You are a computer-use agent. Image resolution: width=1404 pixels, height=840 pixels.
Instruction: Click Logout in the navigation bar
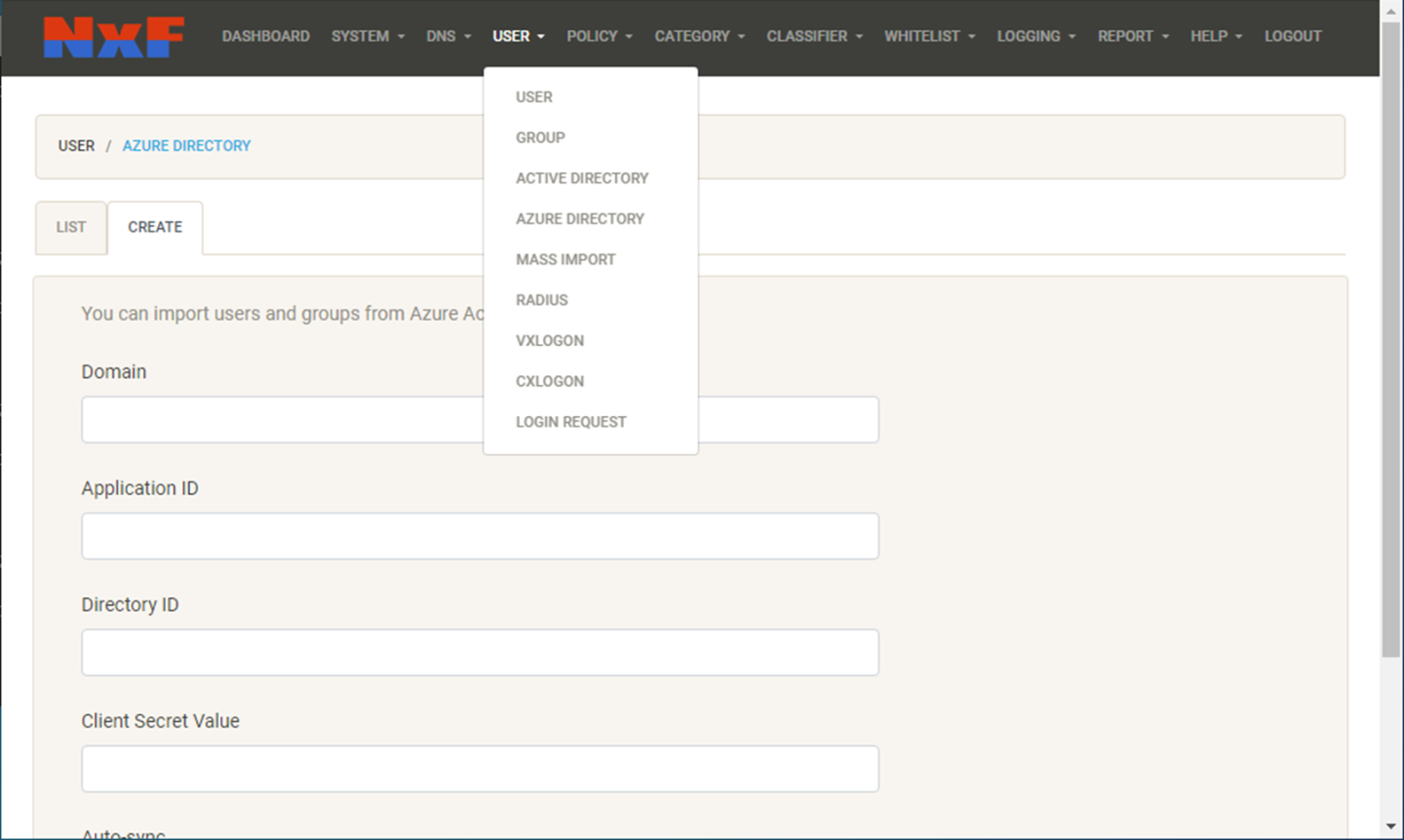1293,36
